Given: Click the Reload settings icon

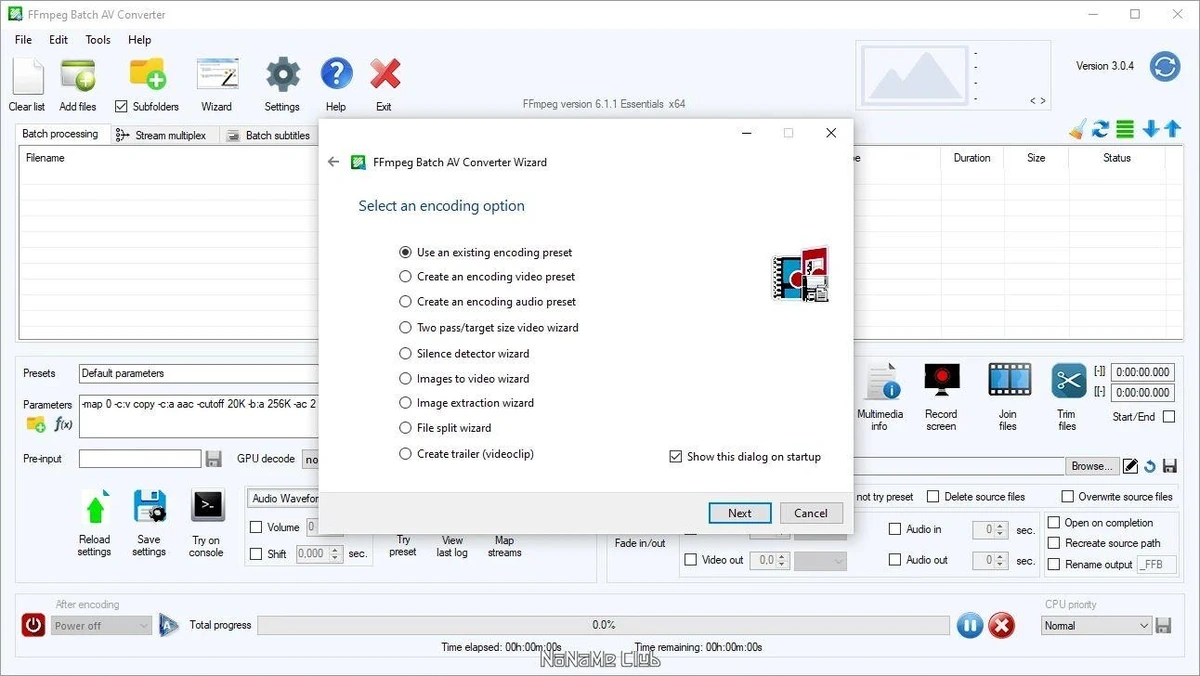Looking at the screenshot, I should pyautogui.click(x=95, y=508).
